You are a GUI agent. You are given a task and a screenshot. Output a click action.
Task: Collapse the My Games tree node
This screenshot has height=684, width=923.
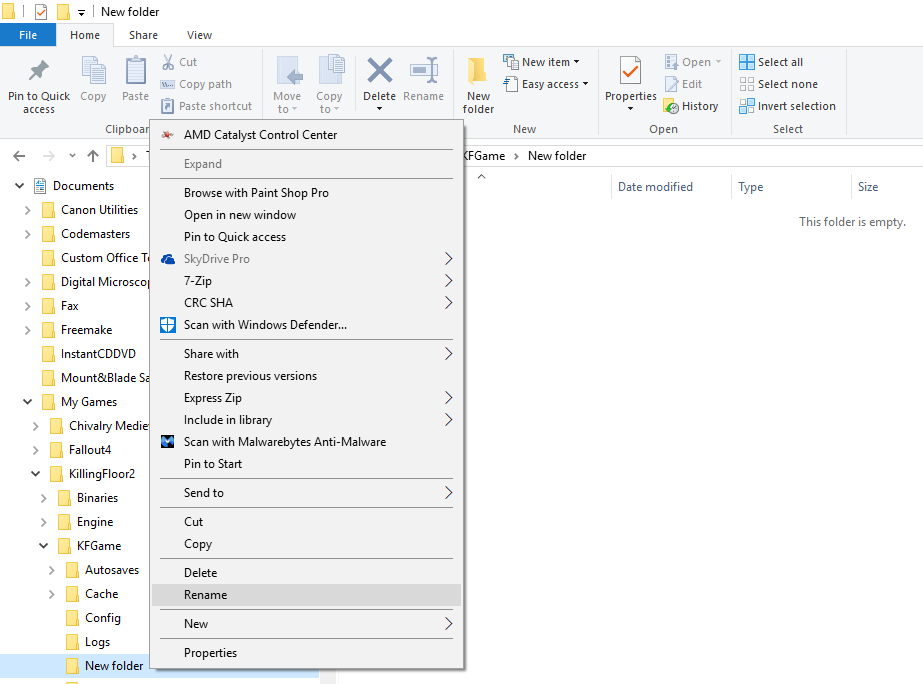[27, 402]
